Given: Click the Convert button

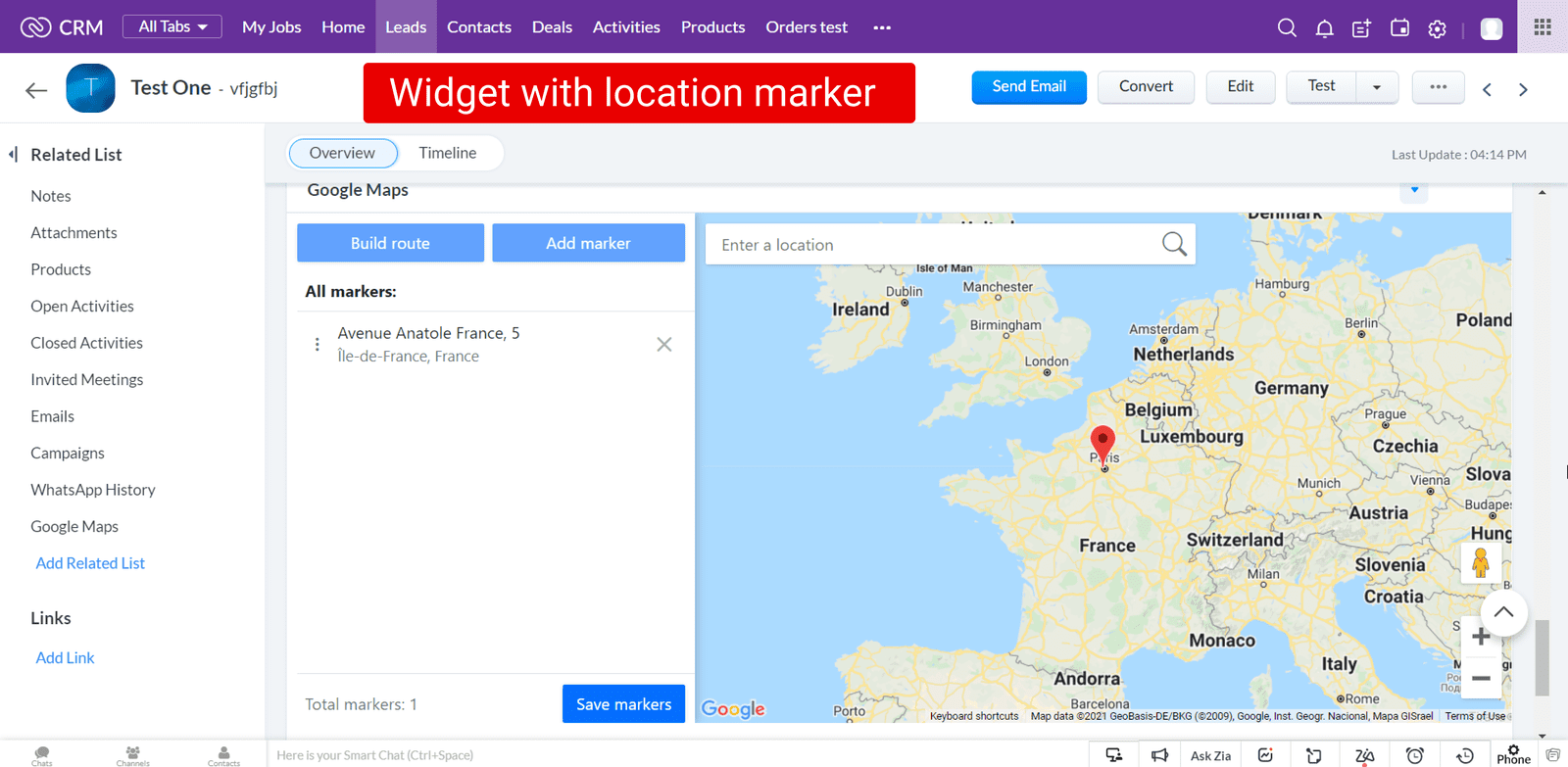Looking at the screenshot, I should [x=1146, y=86].
